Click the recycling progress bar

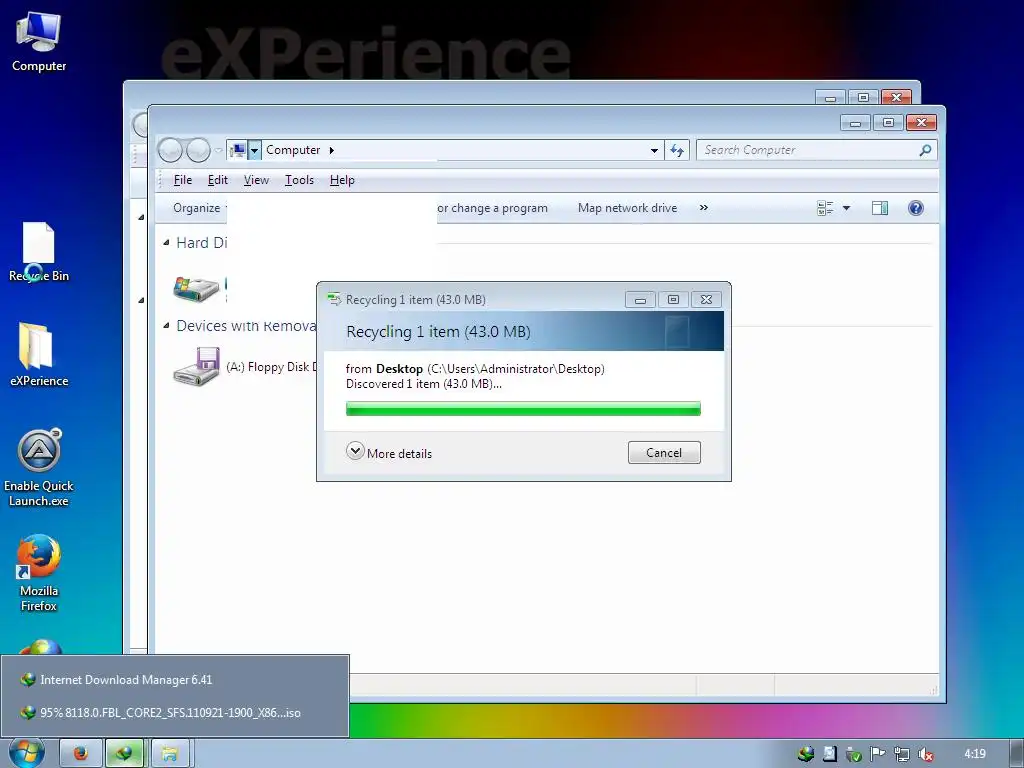click(523, 409)
